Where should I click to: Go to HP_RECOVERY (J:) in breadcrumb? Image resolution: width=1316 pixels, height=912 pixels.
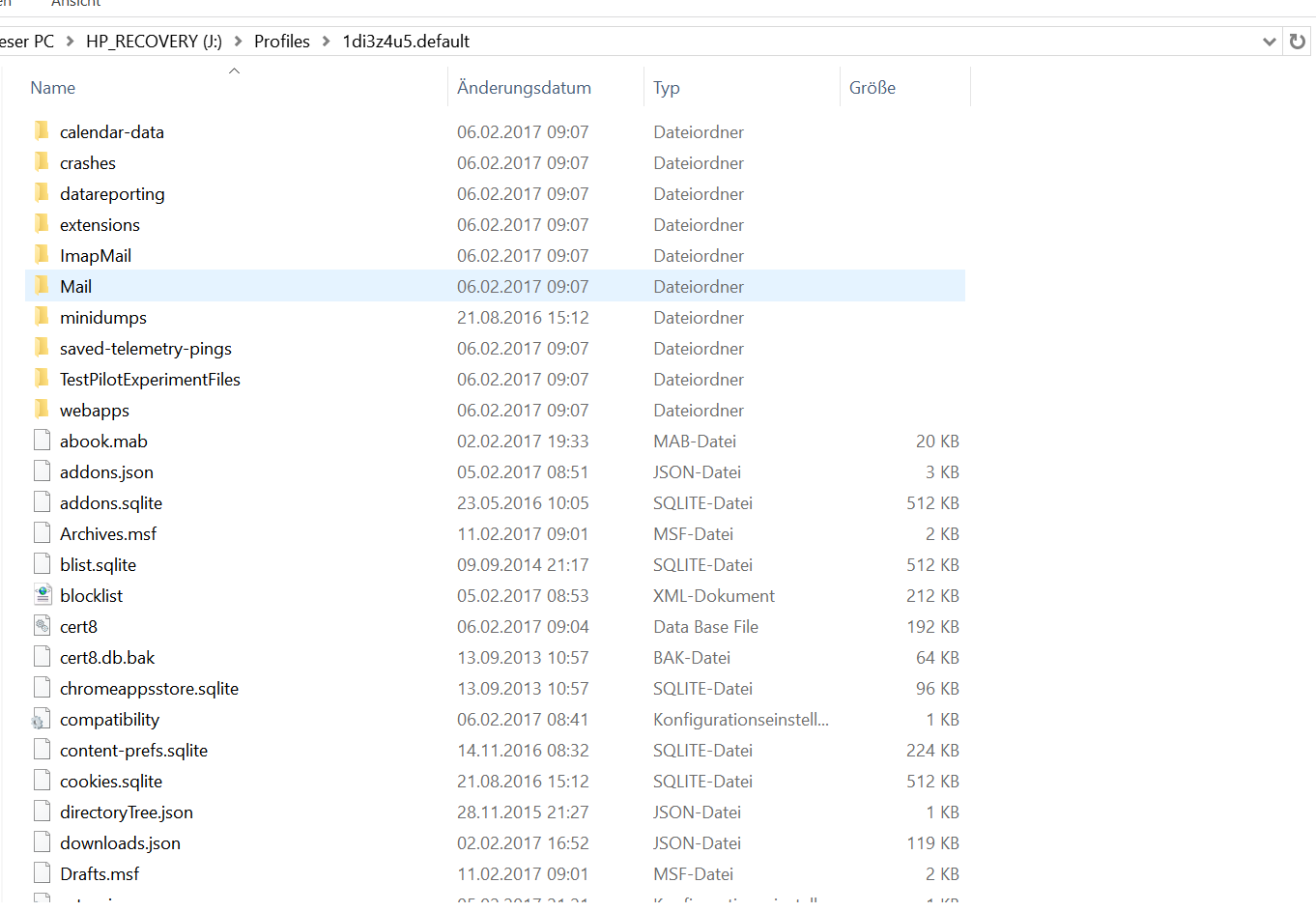tap(154, 42)
